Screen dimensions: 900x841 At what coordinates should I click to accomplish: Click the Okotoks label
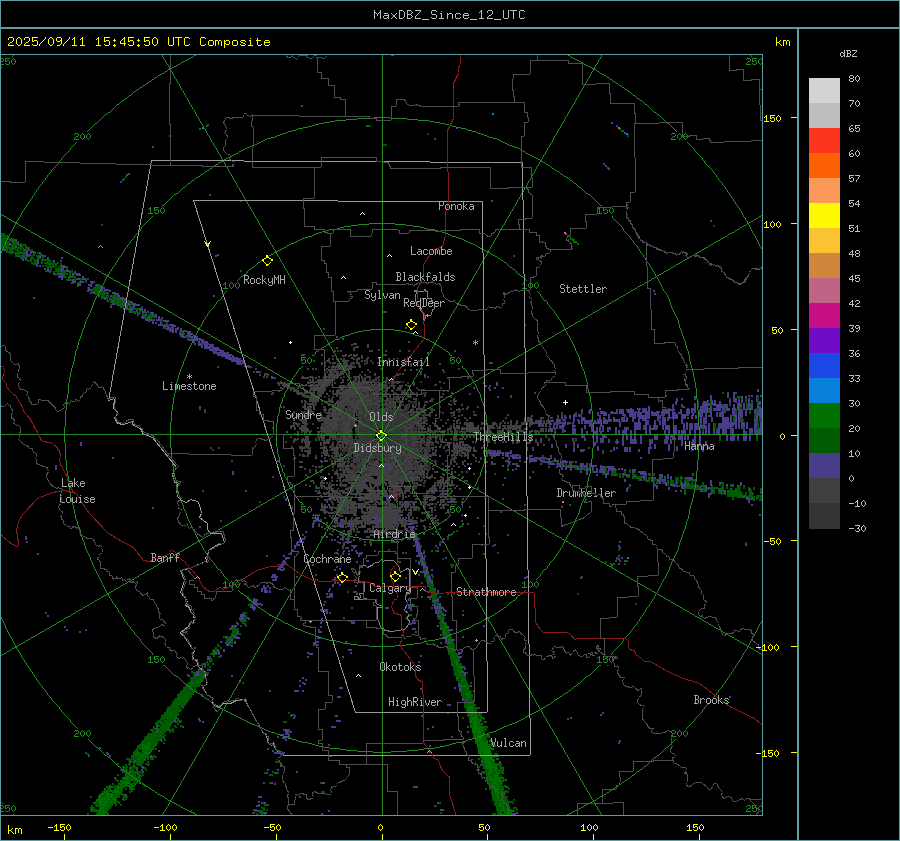(400, 666)
